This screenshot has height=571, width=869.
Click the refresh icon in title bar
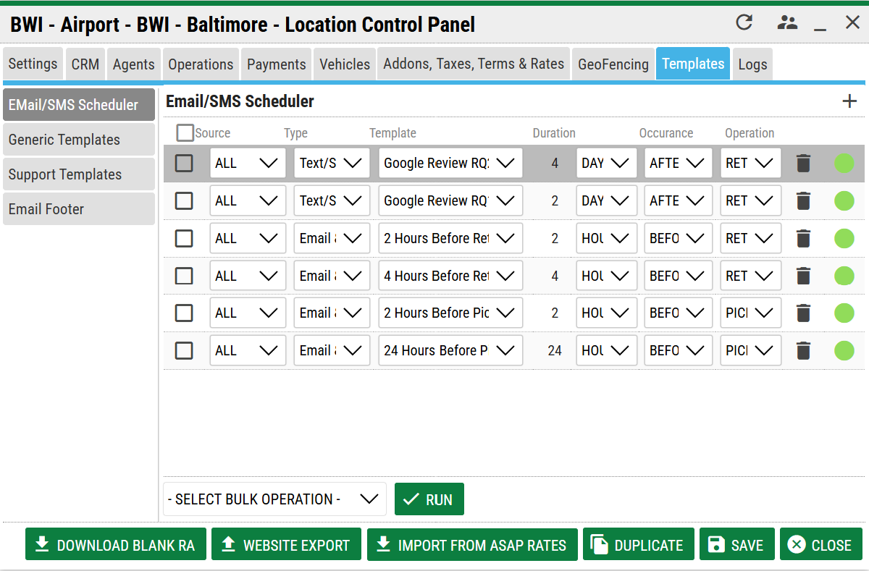[744, 22]
